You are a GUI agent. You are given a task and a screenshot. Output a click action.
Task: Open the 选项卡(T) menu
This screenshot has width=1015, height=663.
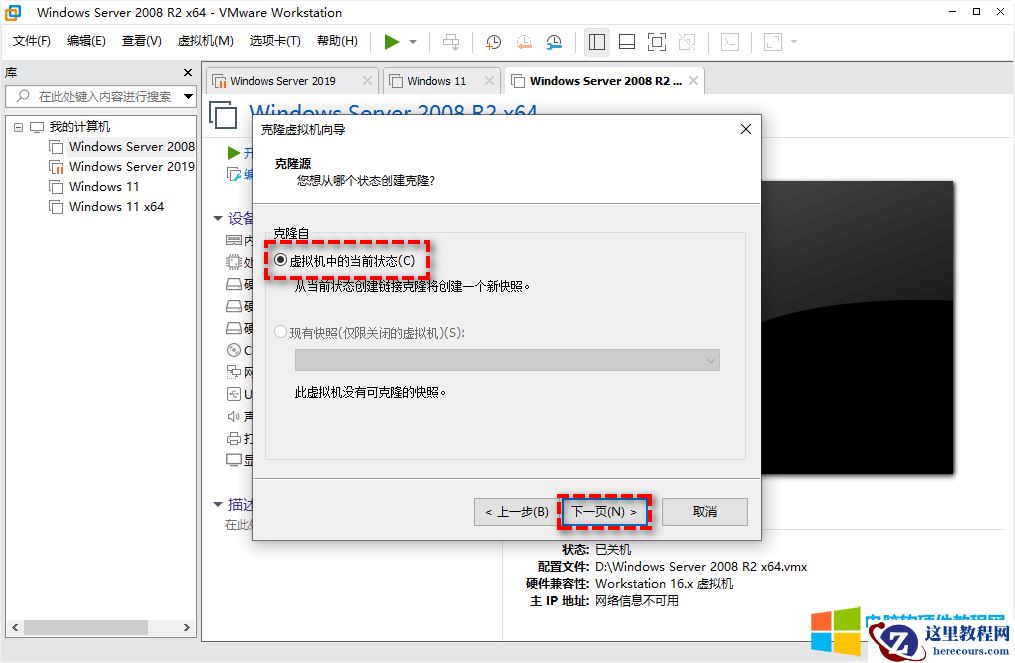pos(275,41)
